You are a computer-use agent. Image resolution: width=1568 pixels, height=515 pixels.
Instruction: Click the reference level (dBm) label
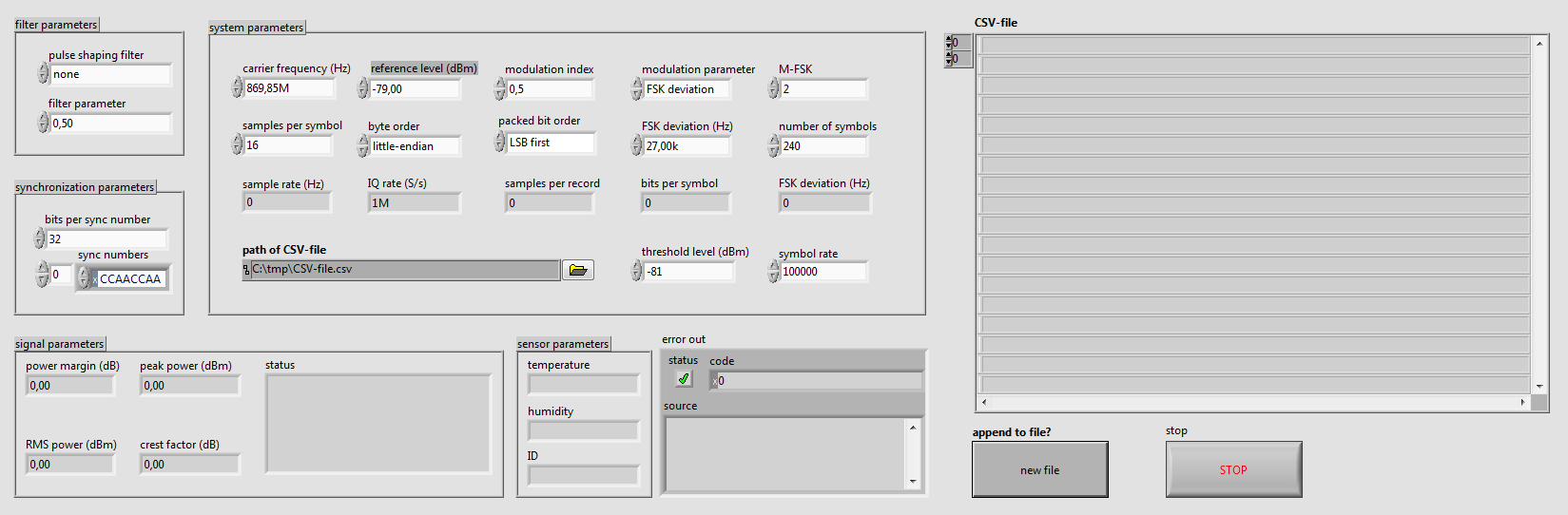[x=424, y=68]
